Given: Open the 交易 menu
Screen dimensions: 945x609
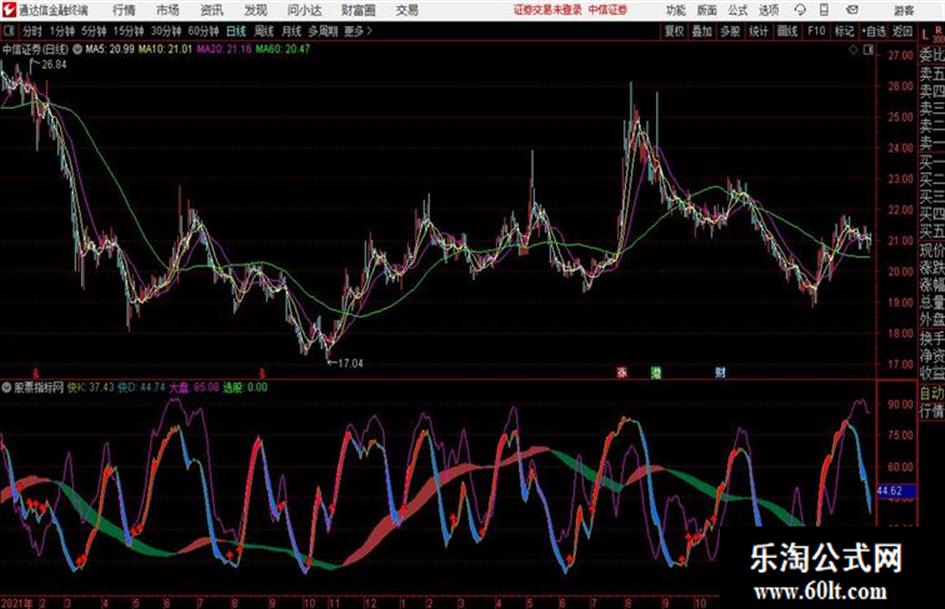Looking at the screenshot, I should tap(407, 10).
